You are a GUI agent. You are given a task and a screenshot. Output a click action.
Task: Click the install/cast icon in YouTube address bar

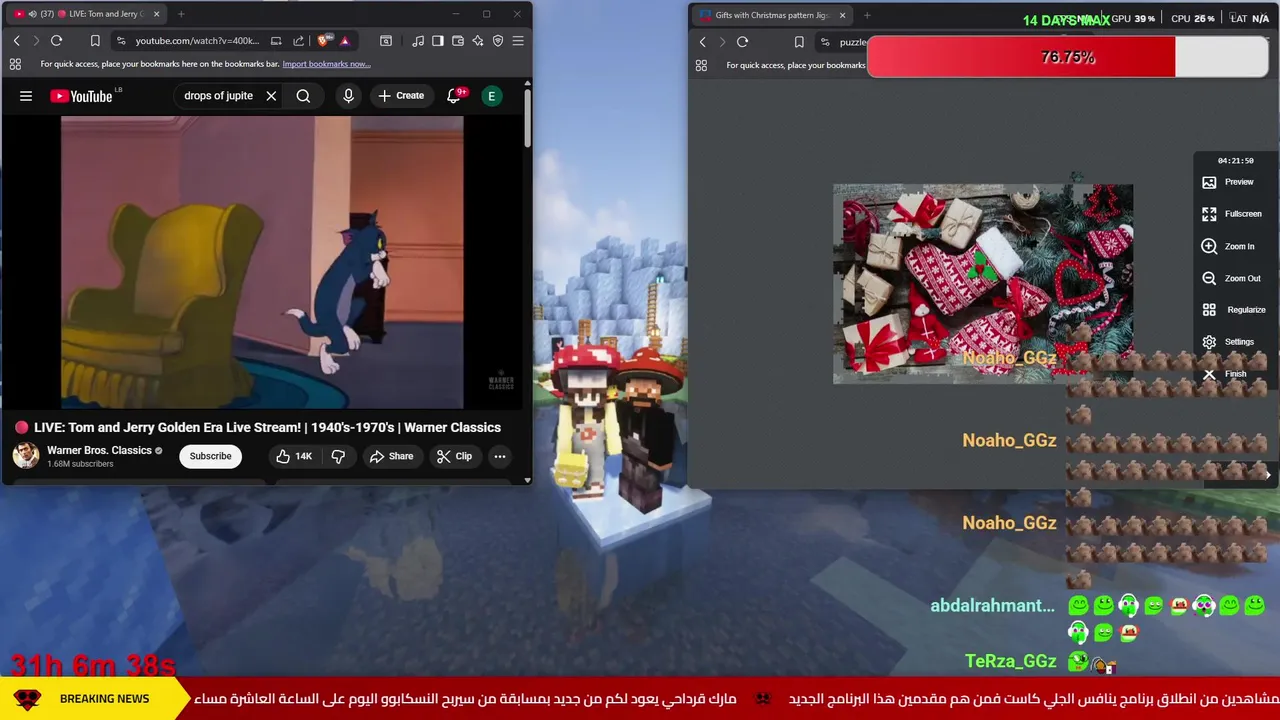pyautogui.click(x=276, y=41)
